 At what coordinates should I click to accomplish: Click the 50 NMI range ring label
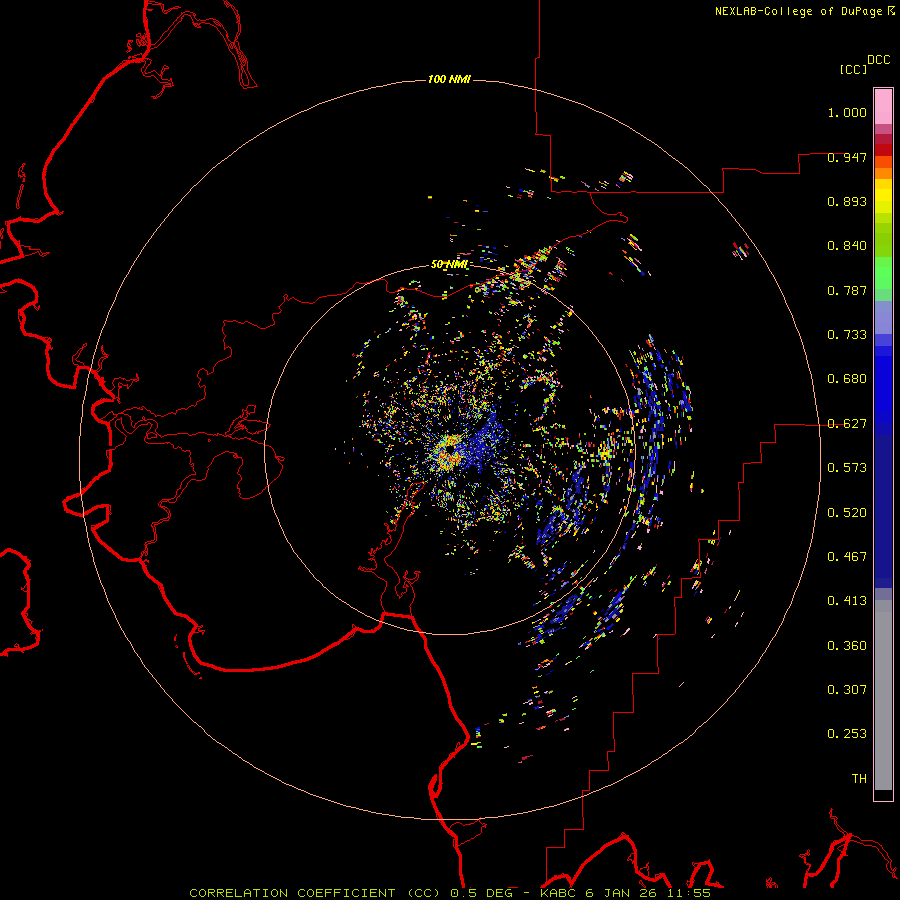click(449, 265)
